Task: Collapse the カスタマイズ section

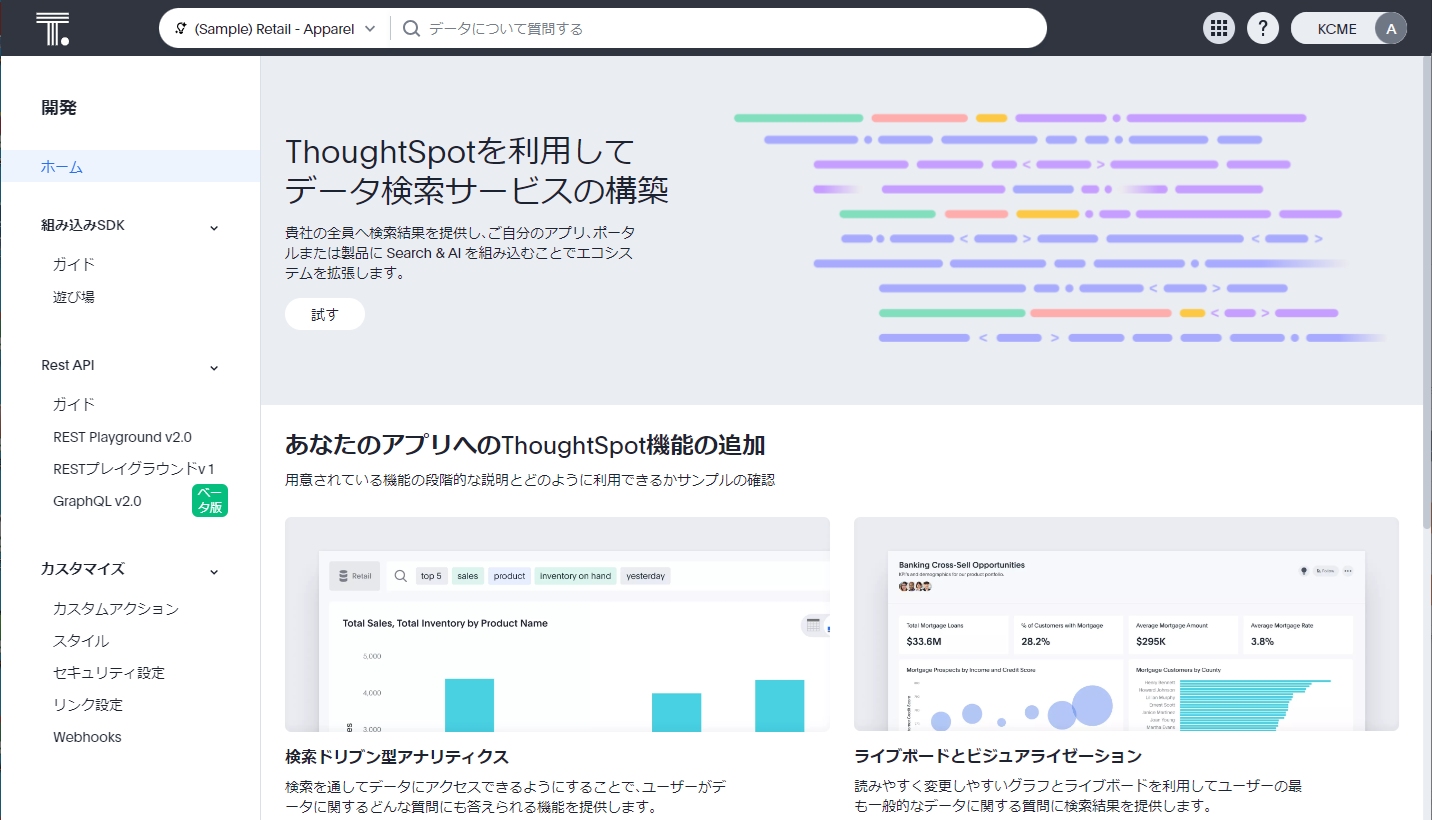Action: click(214, 572)
